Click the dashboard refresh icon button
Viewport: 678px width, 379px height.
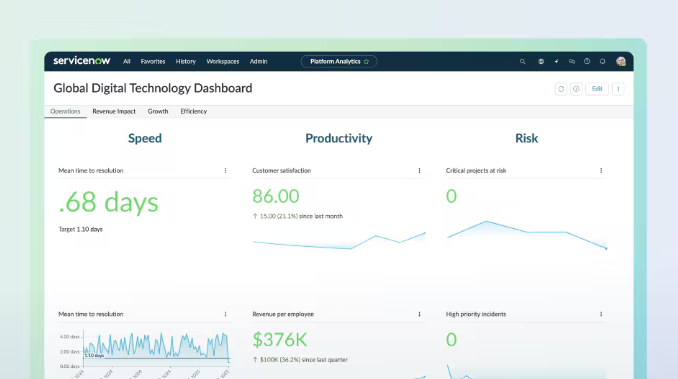(561, 89)
